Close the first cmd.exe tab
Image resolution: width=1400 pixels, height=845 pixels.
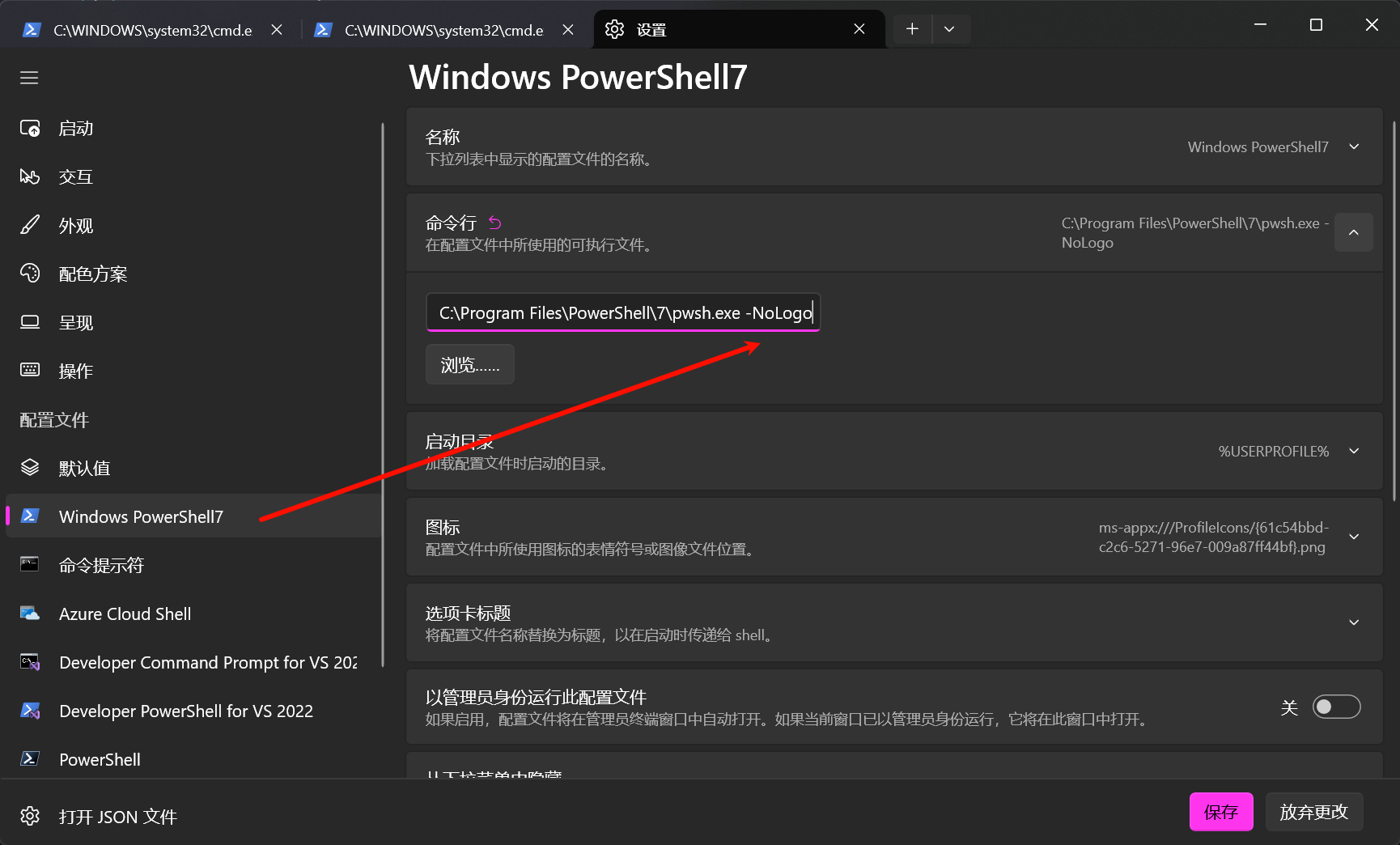click(x=277, y=29)
